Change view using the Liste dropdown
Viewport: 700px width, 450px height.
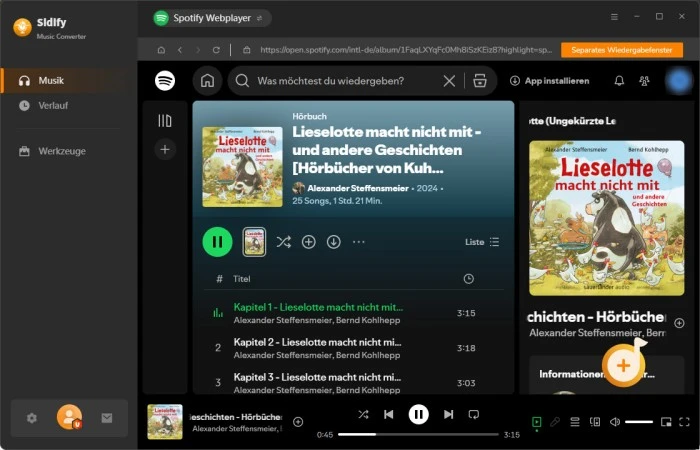pyautogui.click(x=482, y=242)
